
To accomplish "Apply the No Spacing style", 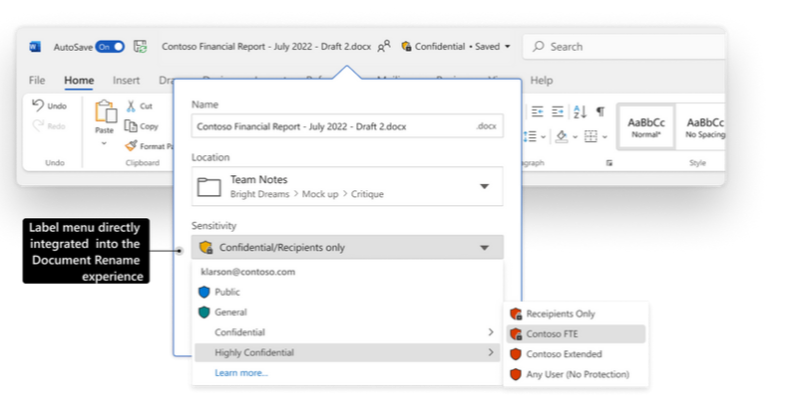I will point(702,127).
